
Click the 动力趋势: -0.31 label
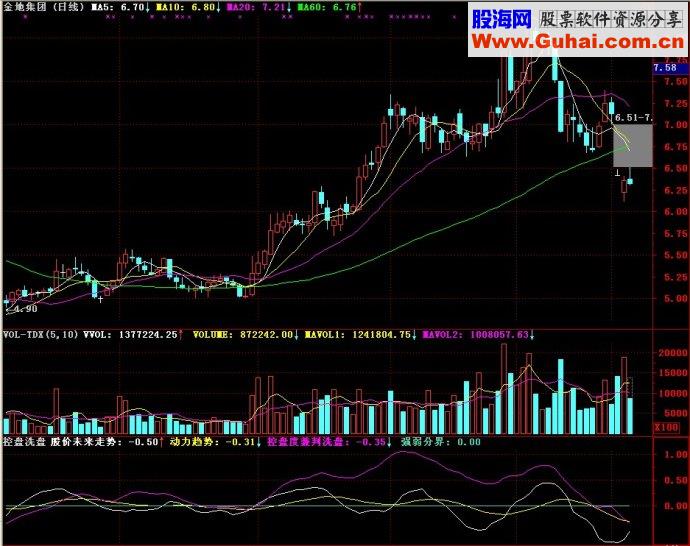click(x=215, y=441)
